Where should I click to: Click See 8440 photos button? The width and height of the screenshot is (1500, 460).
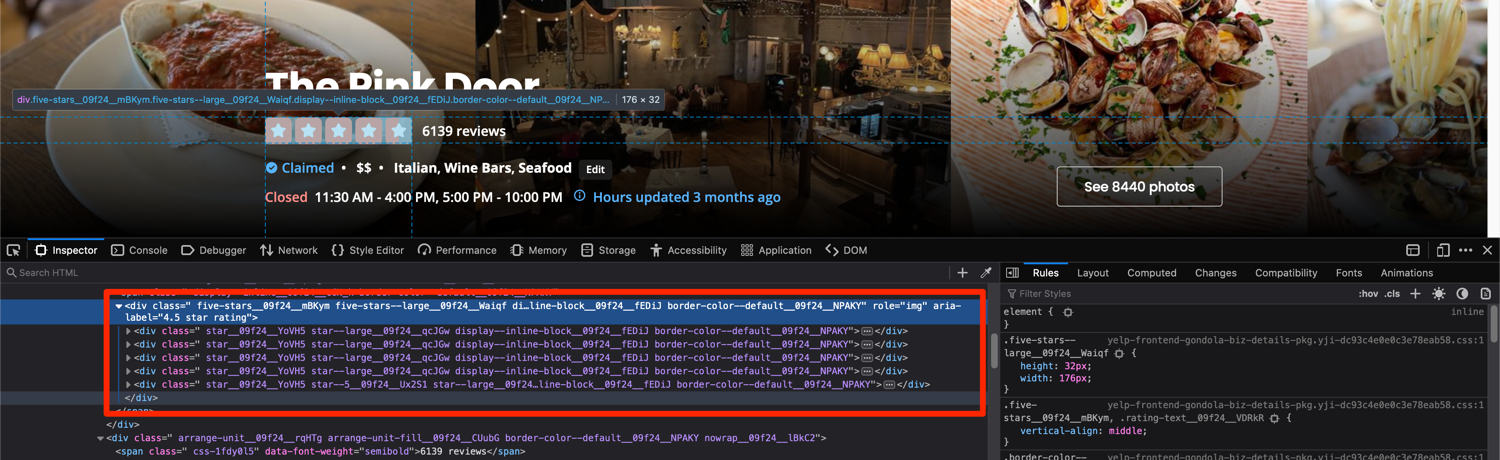1139,186
